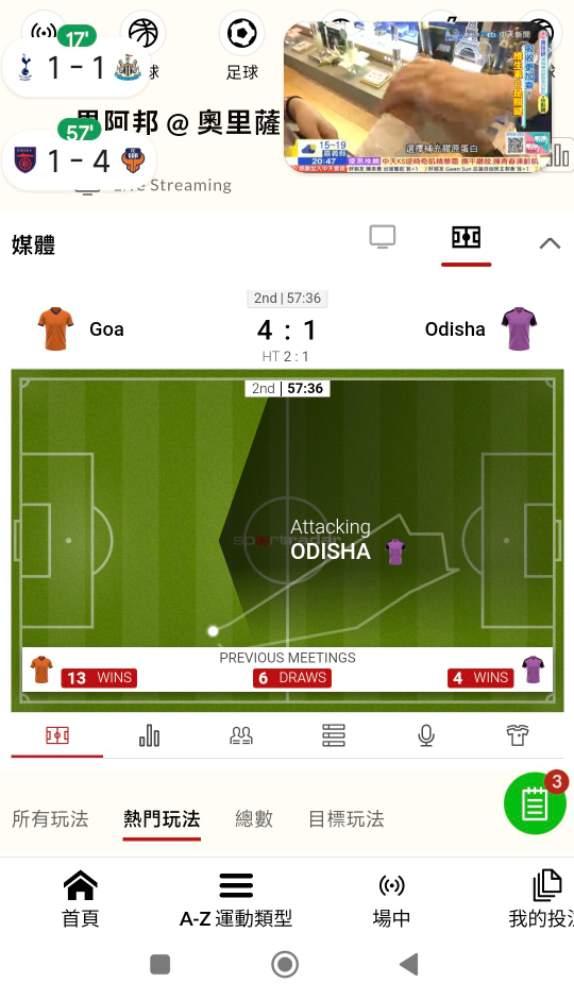Screen dimensions: 574x1000
Task: Select the 所有玩法 tab
Action: pyautogui.click(x=50, y=819)
